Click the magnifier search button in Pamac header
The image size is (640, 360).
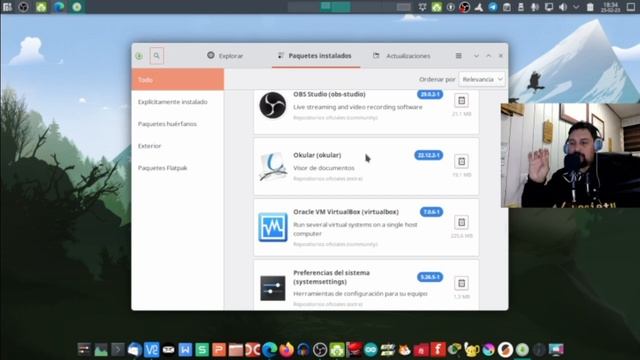[x=156, y=56]
